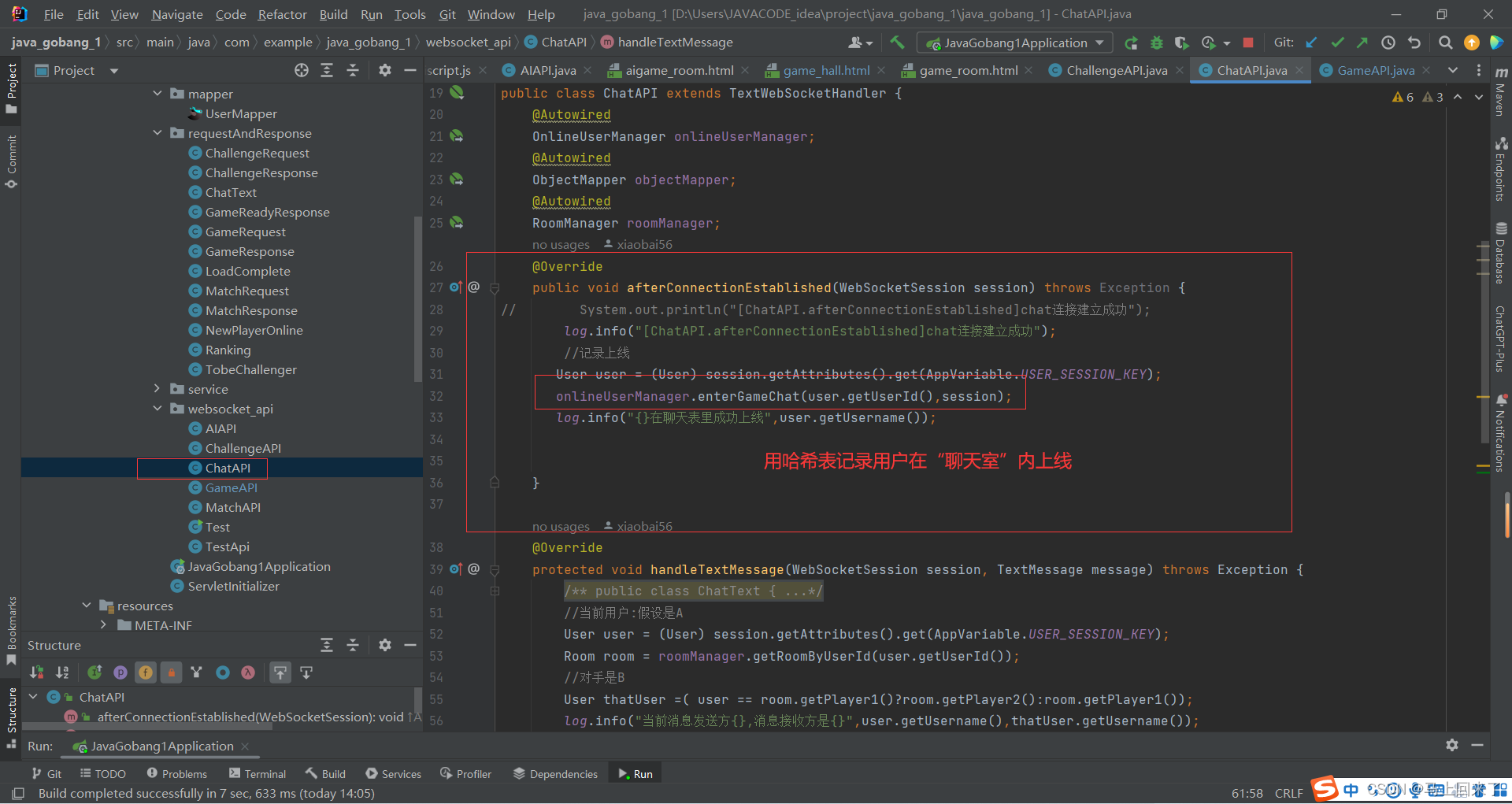Expand the META-INF folder
1512x804 pixels.
coord(104,625)
